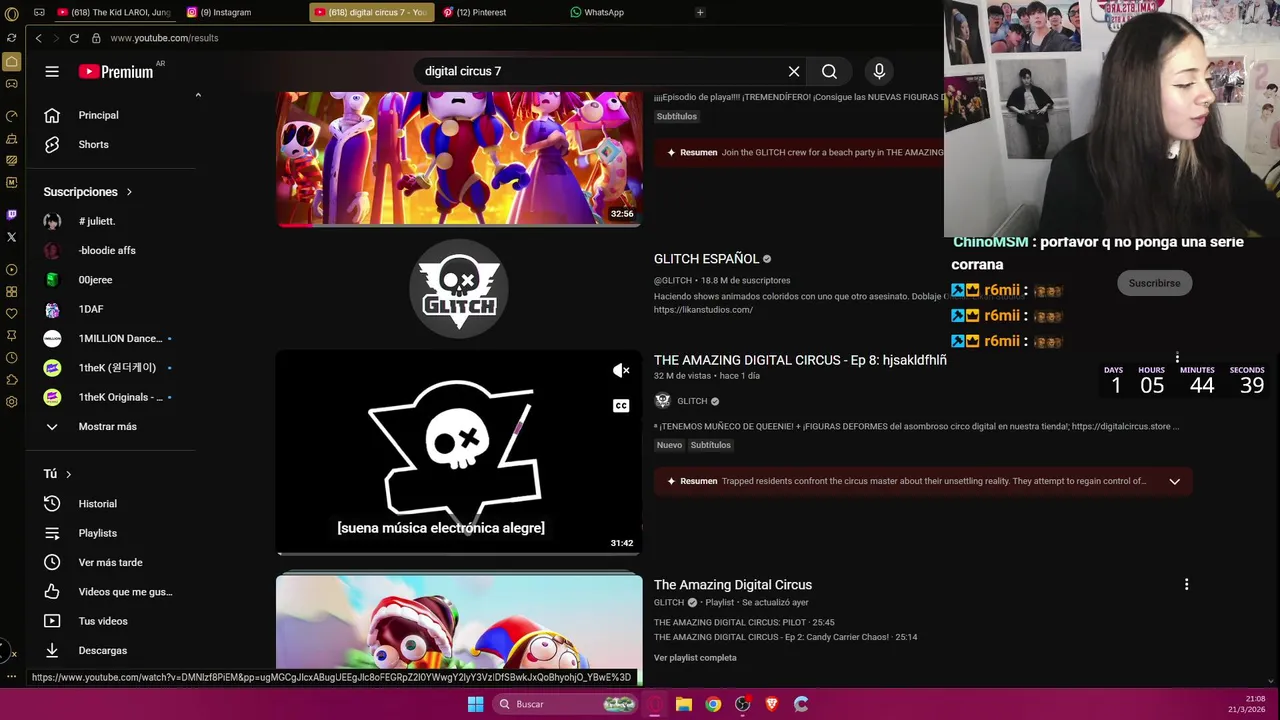
Task: Open Playlists in the YouTube sidebar
Action: click(97, 533)
